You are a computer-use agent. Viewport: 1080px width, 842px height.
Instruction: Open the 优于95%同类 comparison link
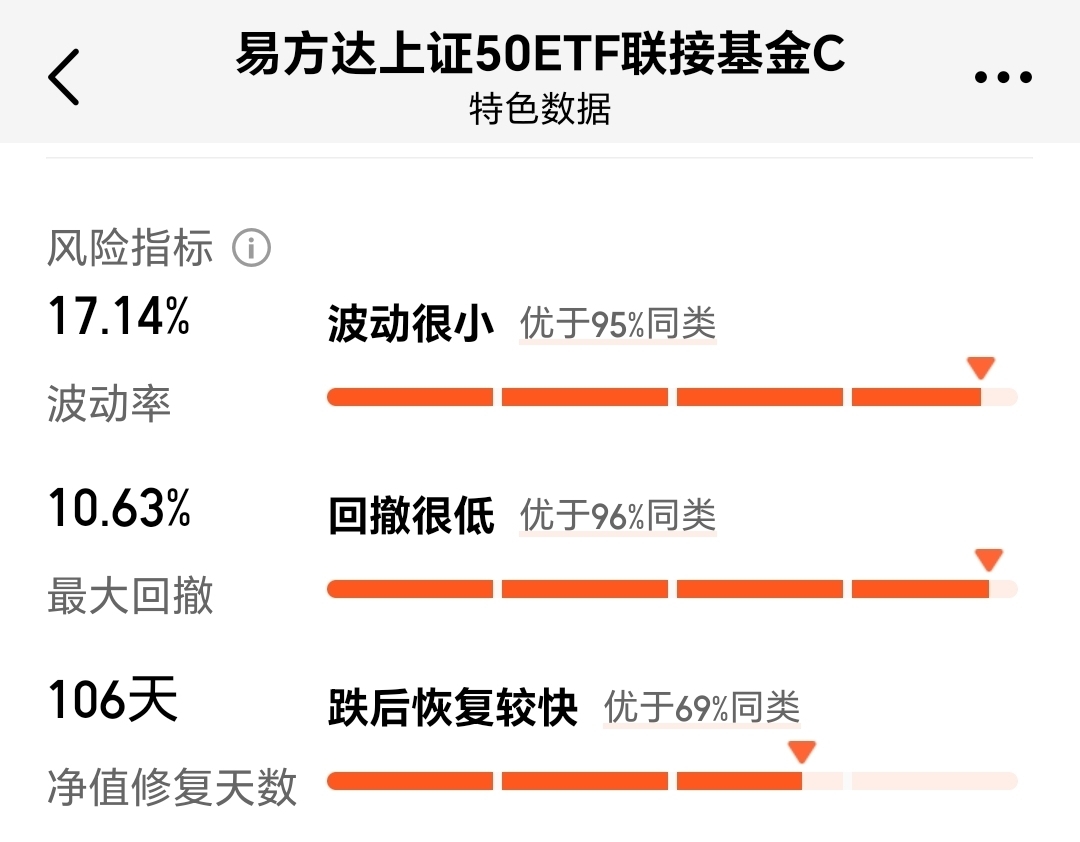[x=617, y=324]
